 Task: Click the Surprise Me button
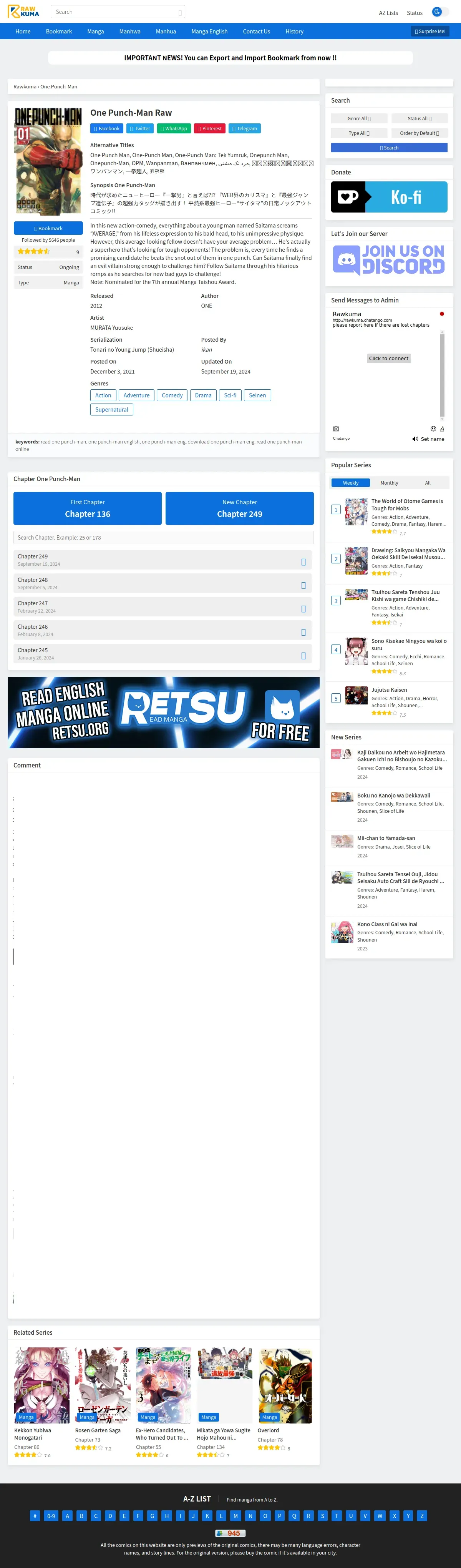(x=430, y=32)
